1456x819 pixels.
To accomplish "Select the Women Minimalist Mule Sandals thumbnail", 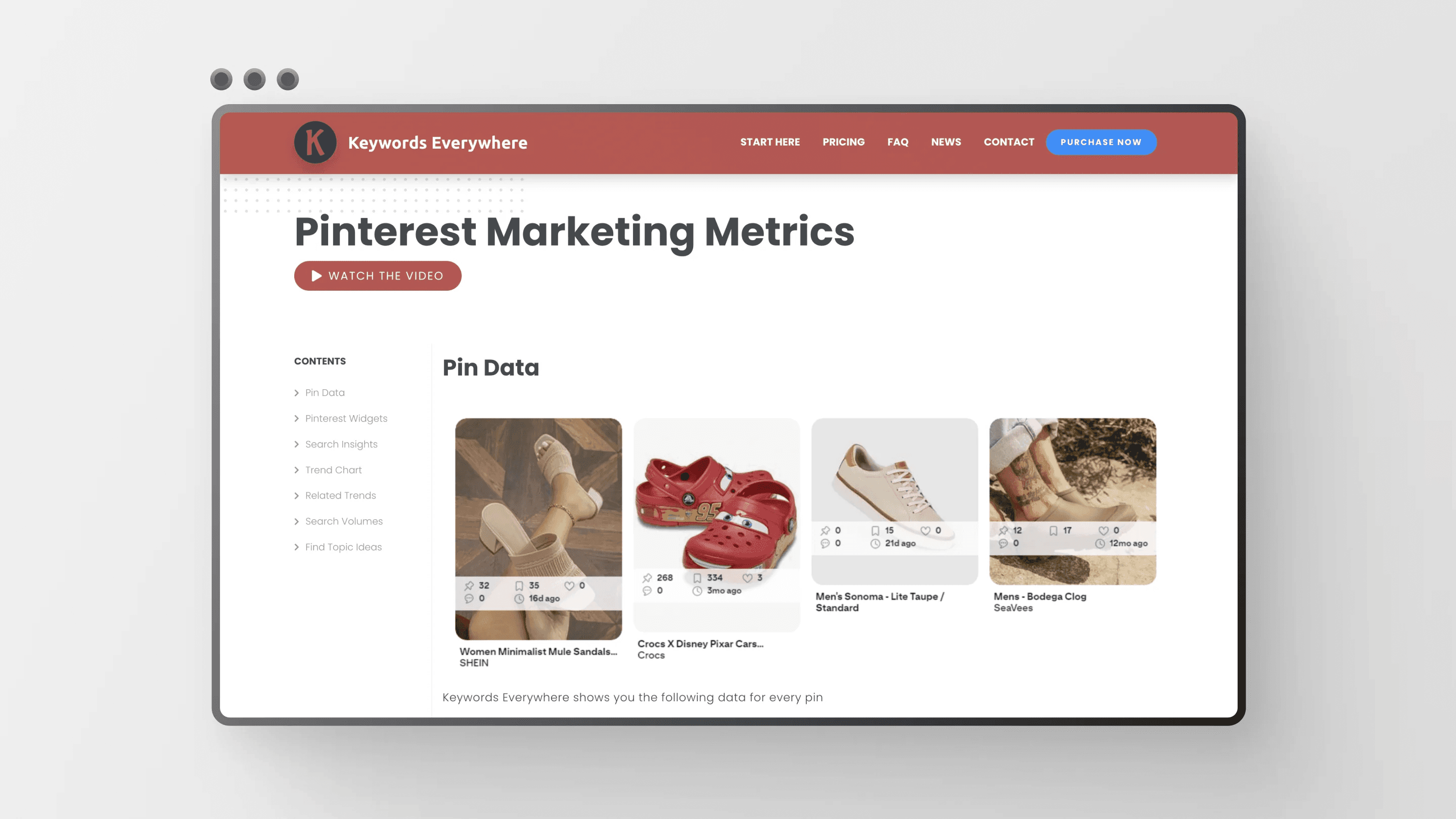I will [x=539, y=528].
